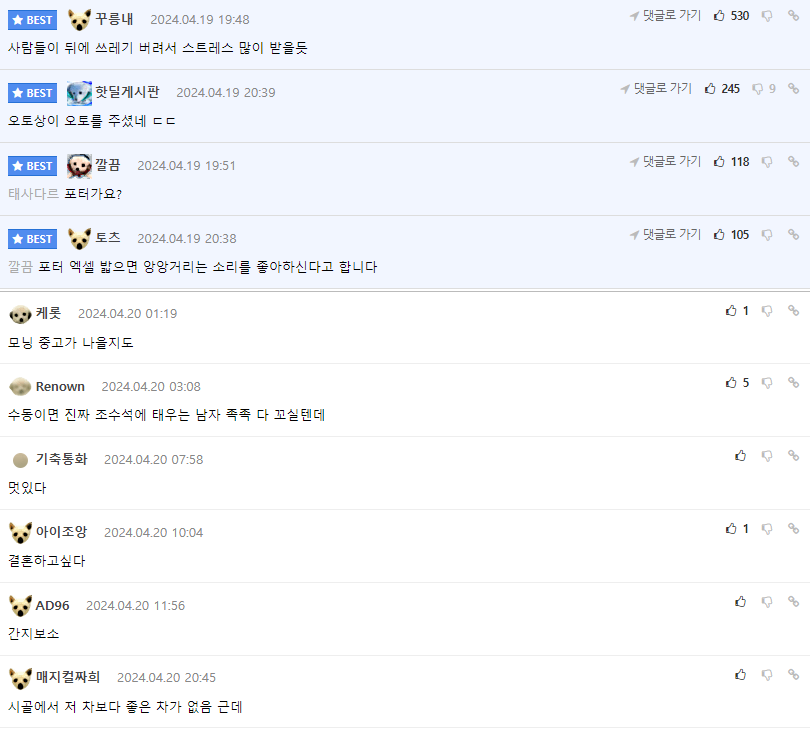The image size is (810, 731).
Task: Thumbs down Renown's comment
Action: click(x=767, y=383)
